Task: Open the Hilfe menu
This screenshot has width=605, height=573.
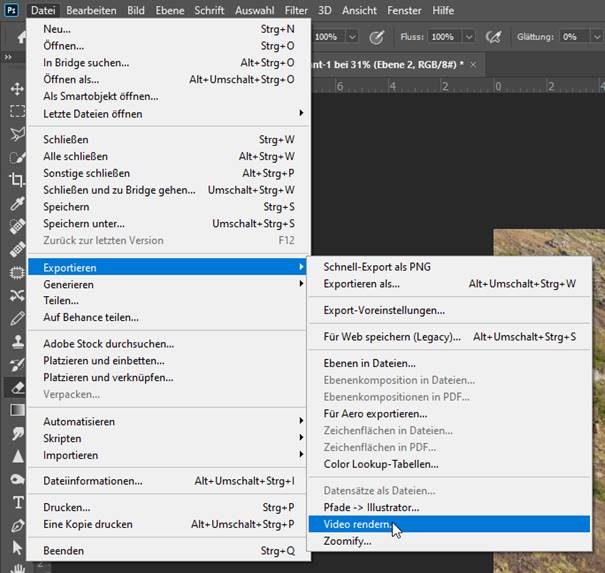Action: (443, 10)
